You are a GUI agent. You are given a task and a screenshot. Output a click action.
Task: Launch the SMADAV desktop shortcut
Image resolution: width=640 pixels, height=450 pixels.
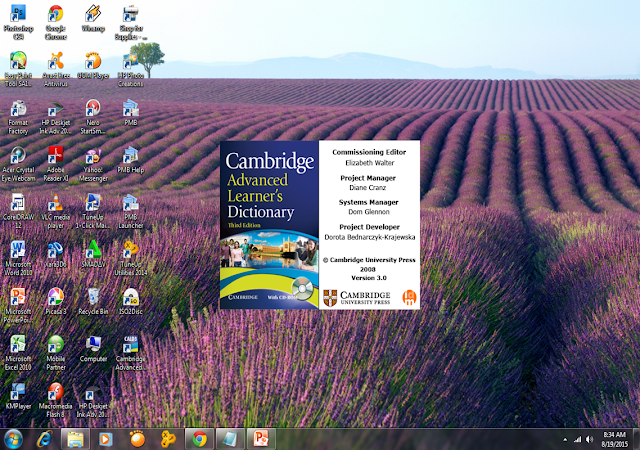[93, 255]
